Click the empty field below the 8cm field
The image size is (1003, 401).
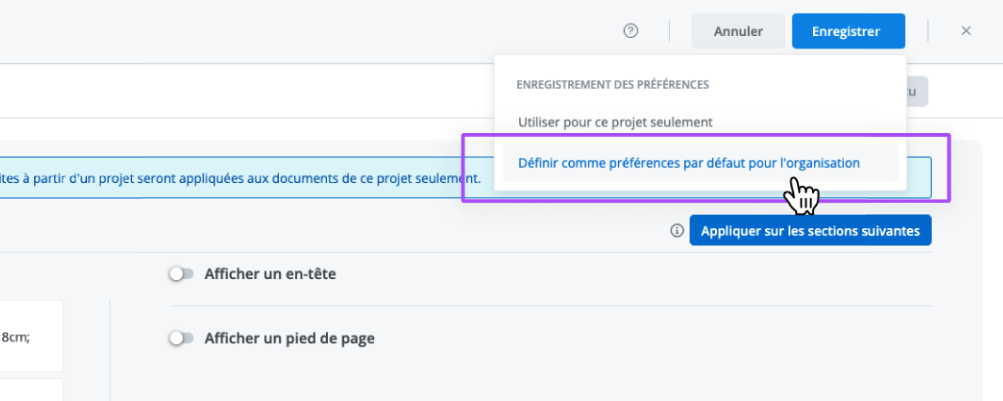30,389
